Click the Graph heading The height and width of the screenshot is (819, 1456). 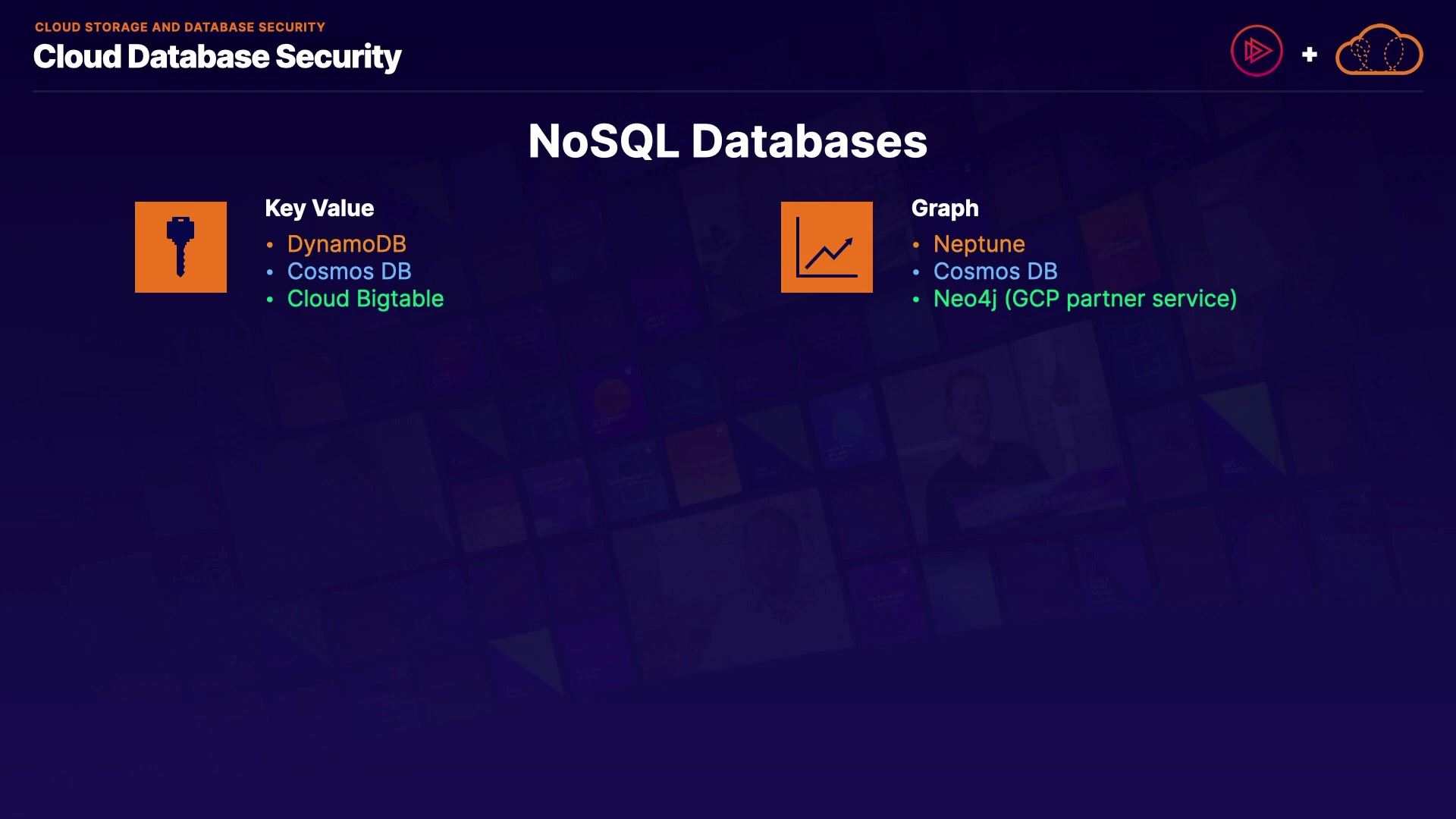[x=945, y=209]
